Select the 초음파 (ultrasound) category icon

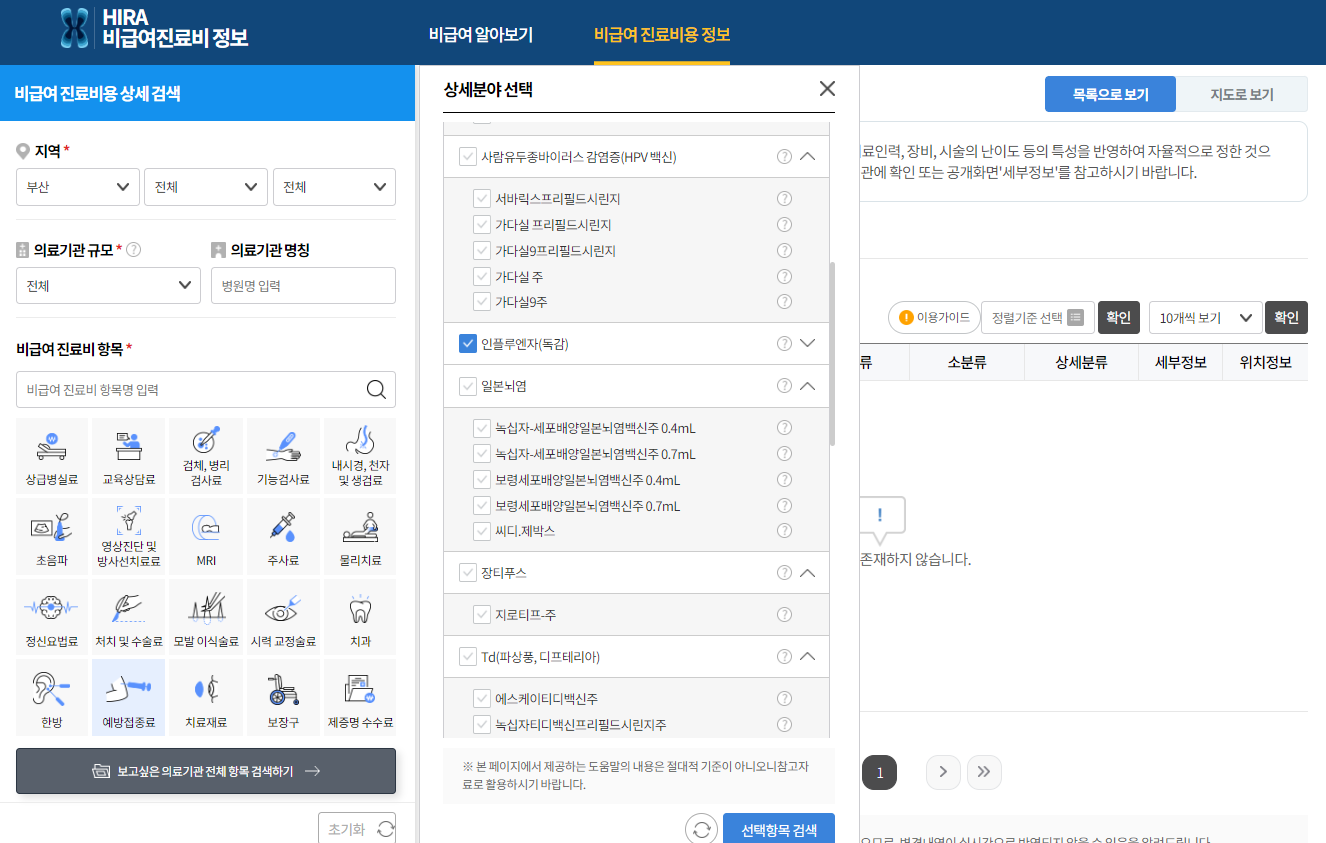[x=51, y=536]
